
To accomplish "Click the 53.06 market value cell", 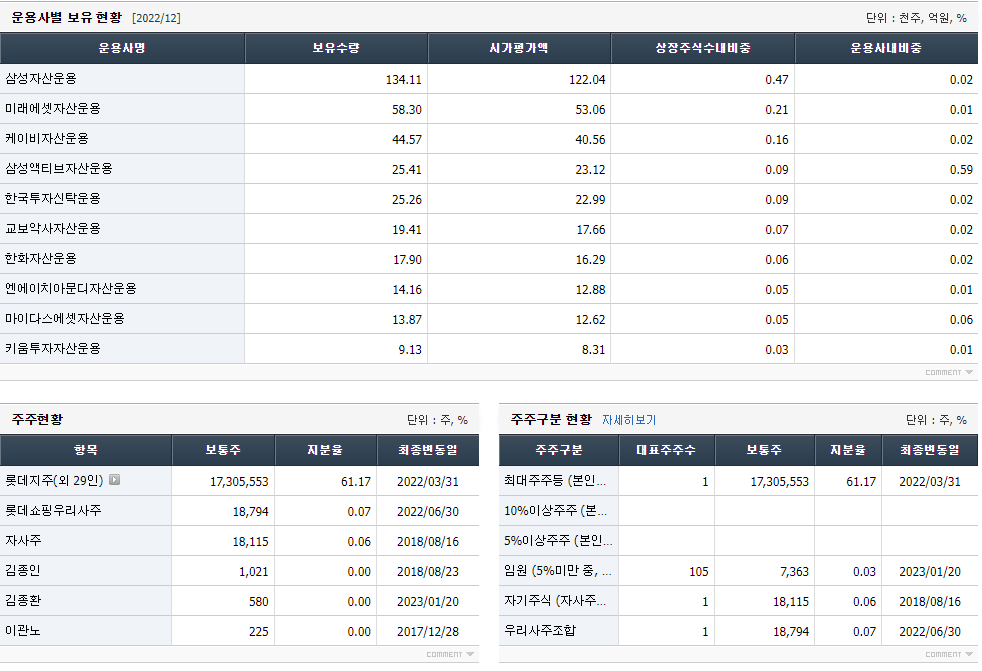I will 590,110.
